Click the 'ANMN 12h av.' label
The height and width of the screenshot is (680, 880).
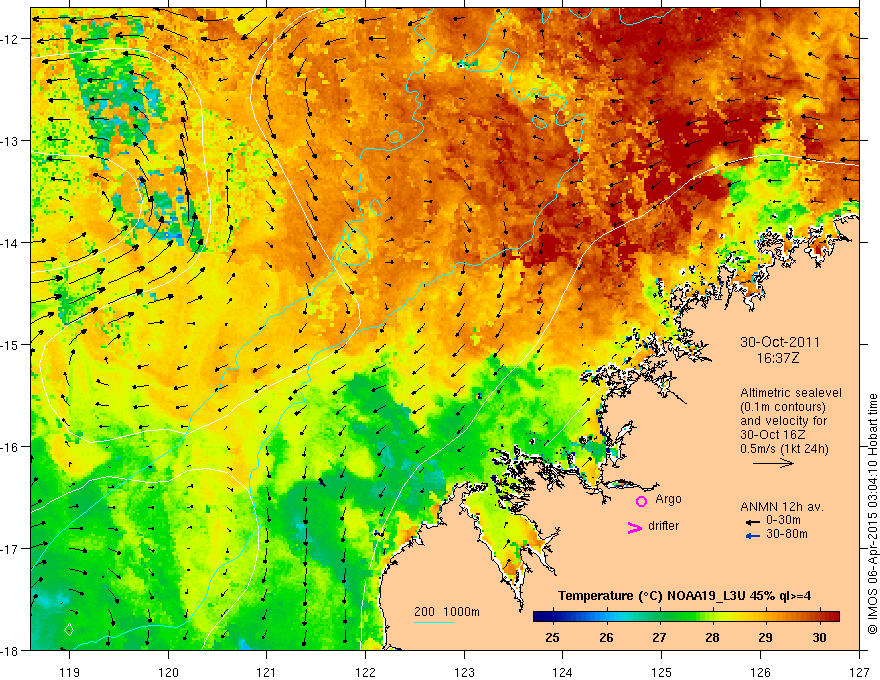pyautogui.click(x=782, y=507)
